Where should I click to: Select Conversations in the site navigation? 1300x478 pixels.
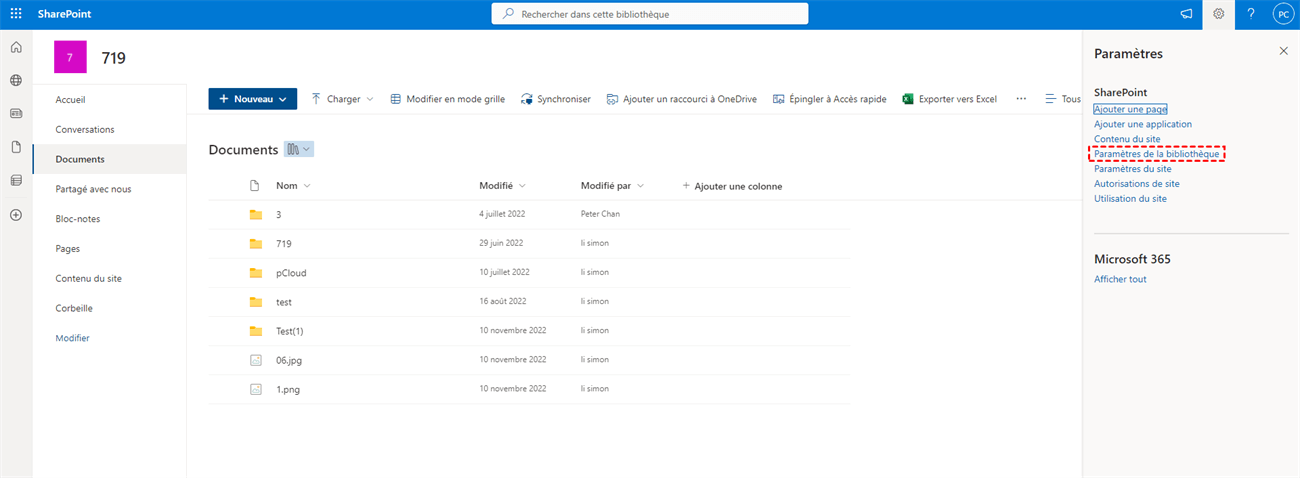(x=85, y=129)
